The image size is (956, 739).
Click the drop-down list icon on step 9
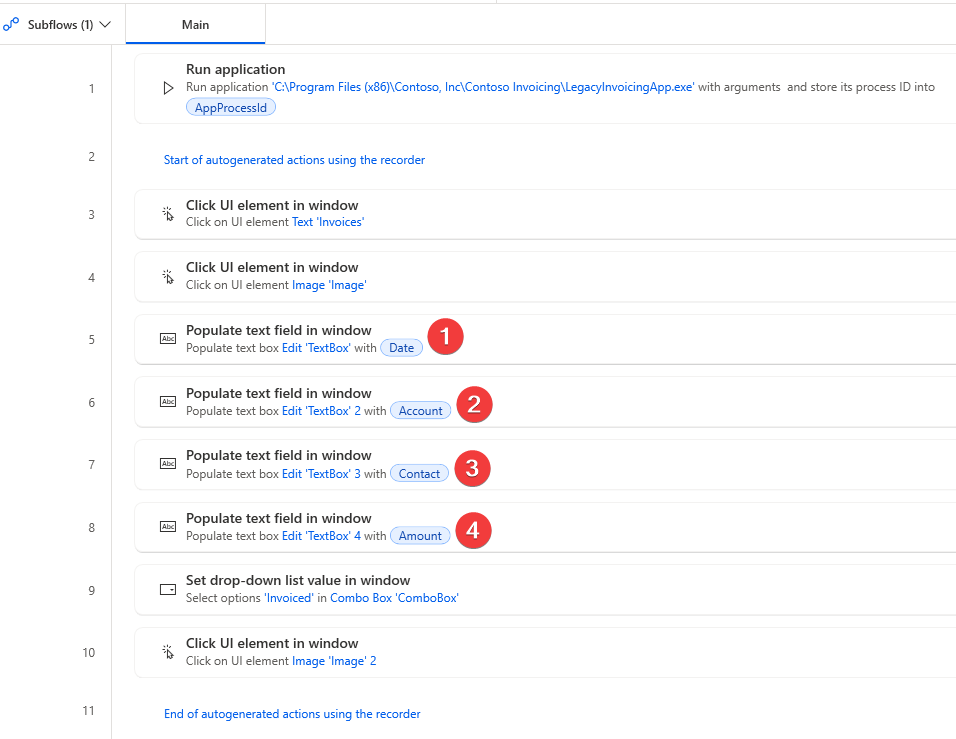click(168, 590)
